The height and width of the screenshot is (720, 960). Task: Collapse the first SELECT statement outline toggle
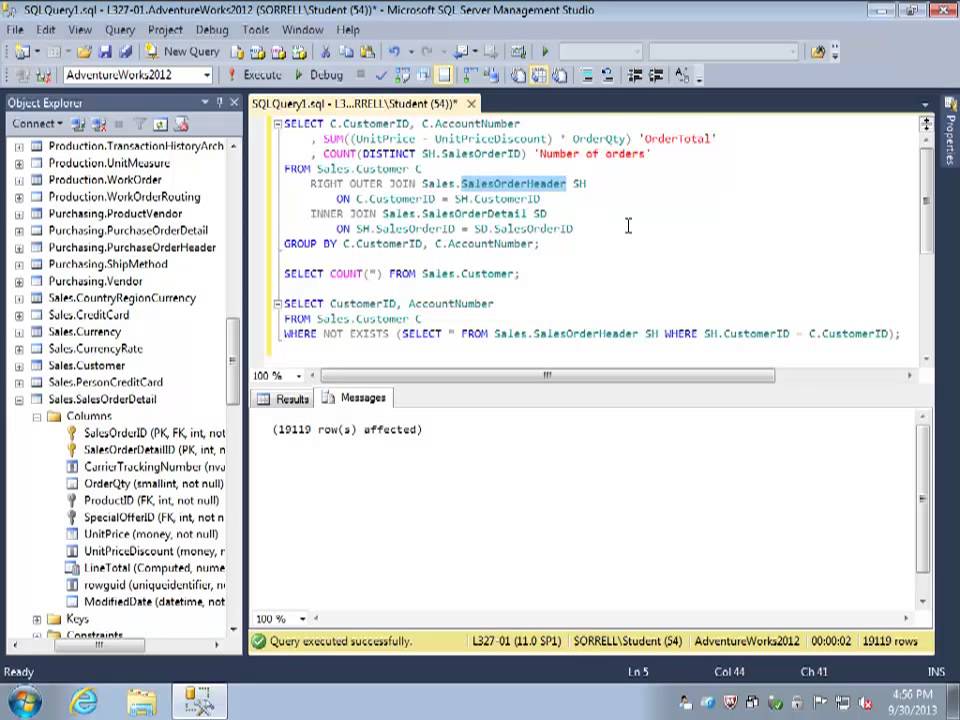(277, 124)
